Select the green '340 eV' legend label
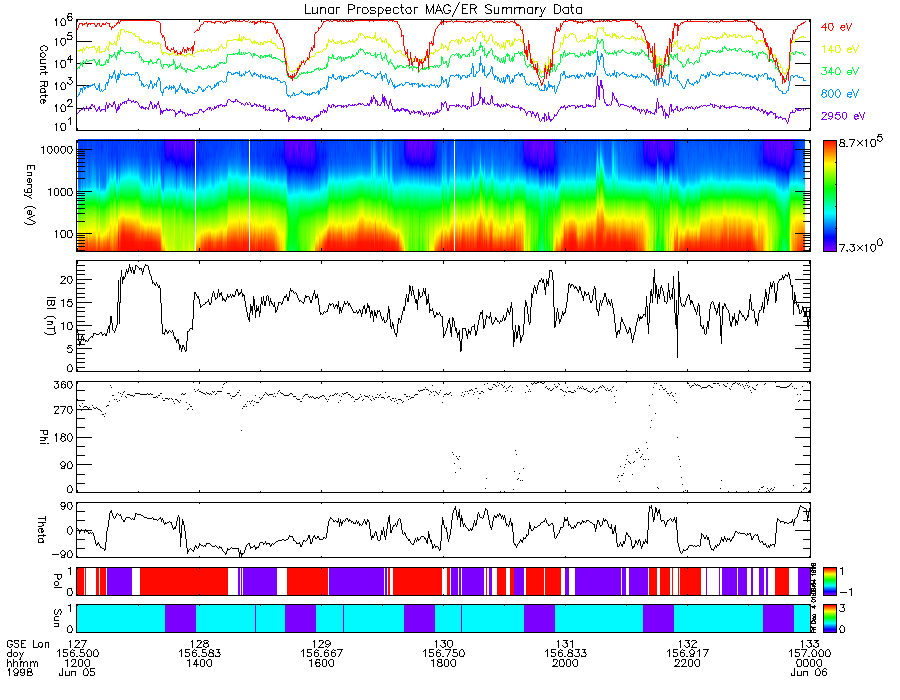This screenshot has height=700, width=900. (x=840, y=71)
